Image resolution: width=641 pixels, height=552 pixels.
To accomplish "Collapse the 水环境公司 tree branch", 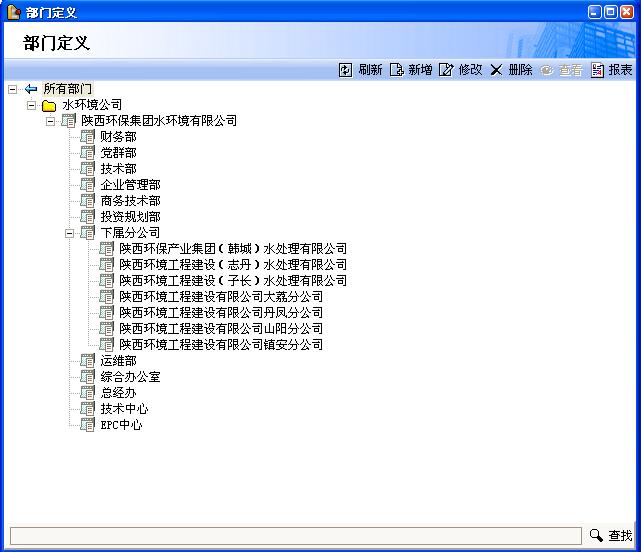I will pyautogui.click(x=31, y=105).
